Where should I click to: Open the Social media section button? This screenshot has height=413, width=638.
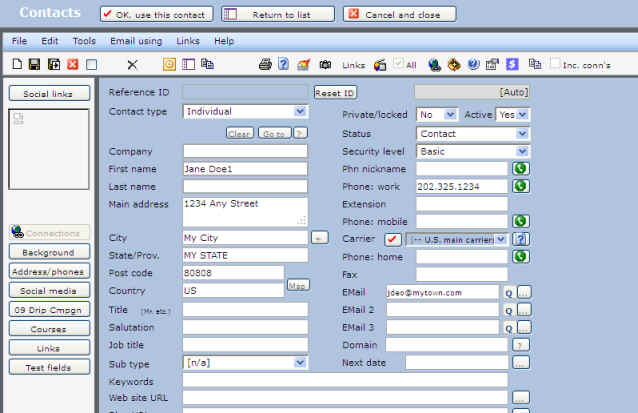pyautogui.click(x=49, y=291)
